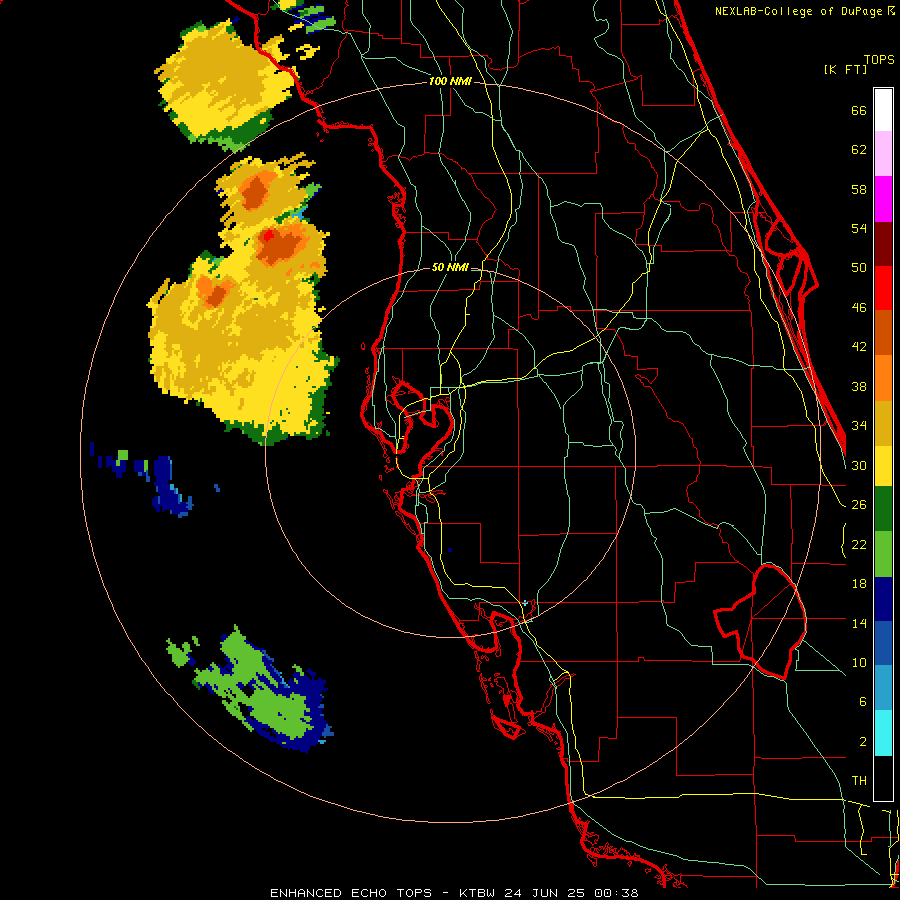Click the 100 NMI range ring label
The width and height of the screenshot is (900, 900).
(449, 82)
